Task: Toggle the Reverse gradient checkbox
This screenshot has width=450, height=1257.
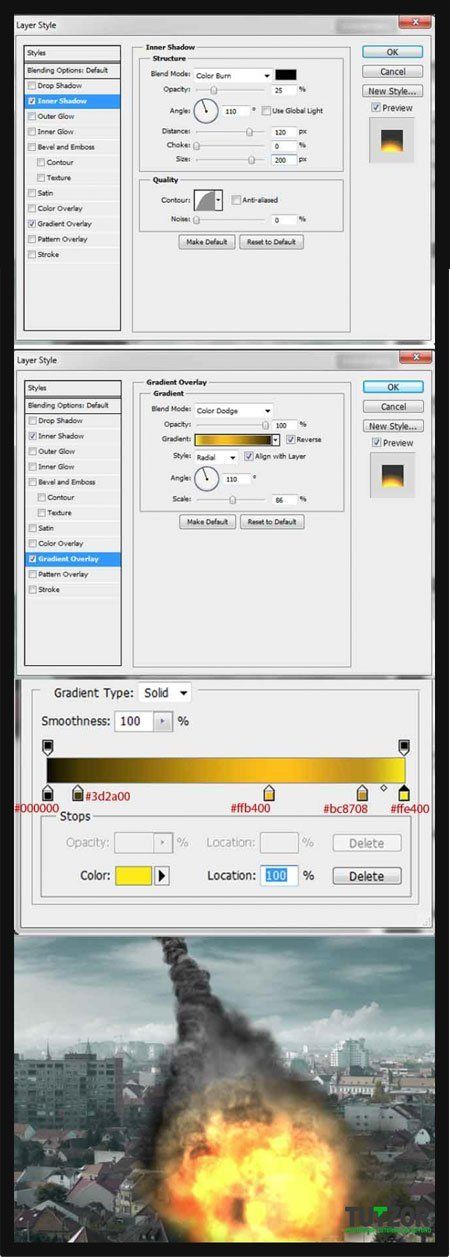Action: 290,439
